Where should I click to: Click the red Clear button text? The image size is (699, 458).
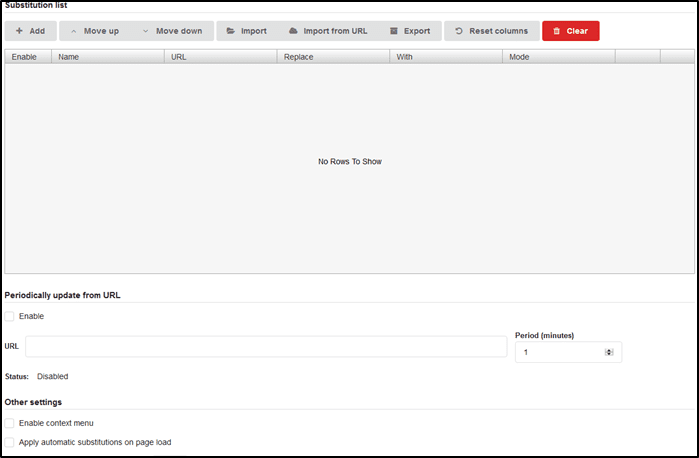577,31
